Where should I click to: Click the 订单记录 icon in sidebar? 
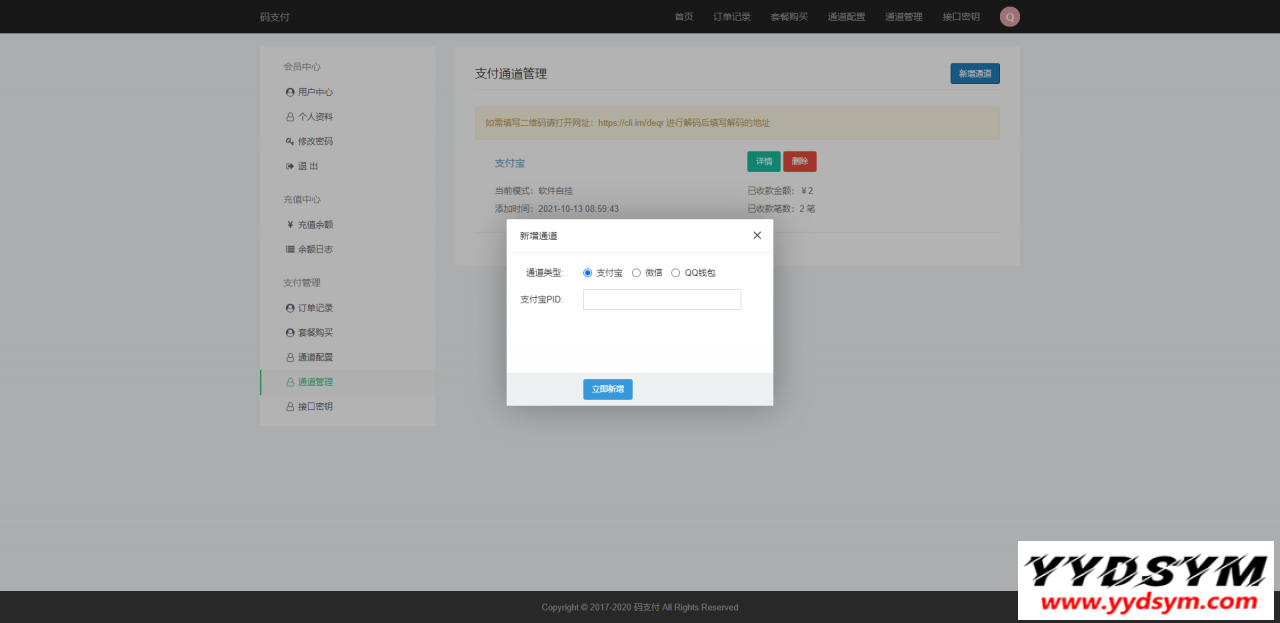[290, 308]
